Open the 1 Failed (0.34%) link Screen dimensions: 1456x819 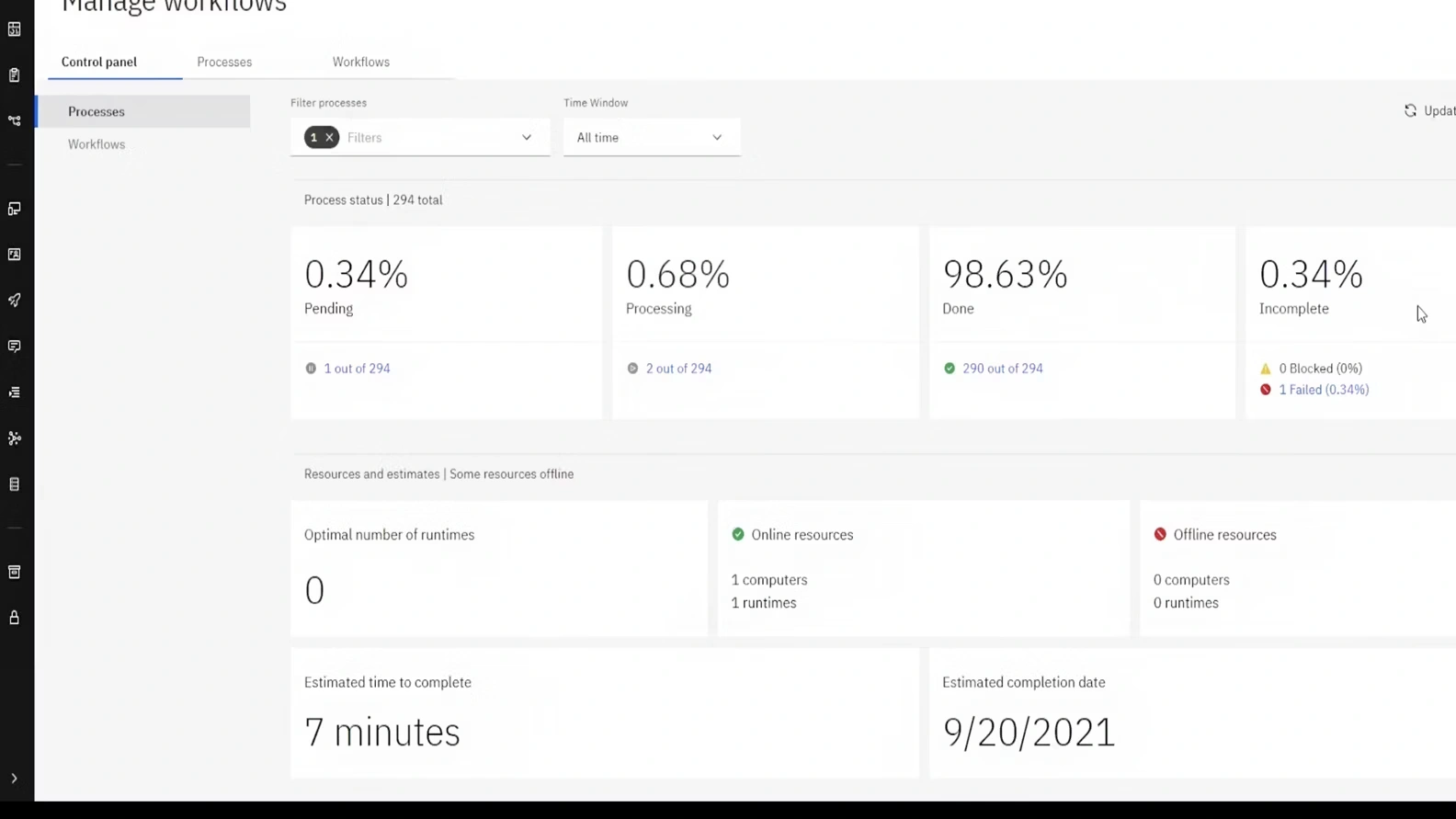tap(1324, 390)
